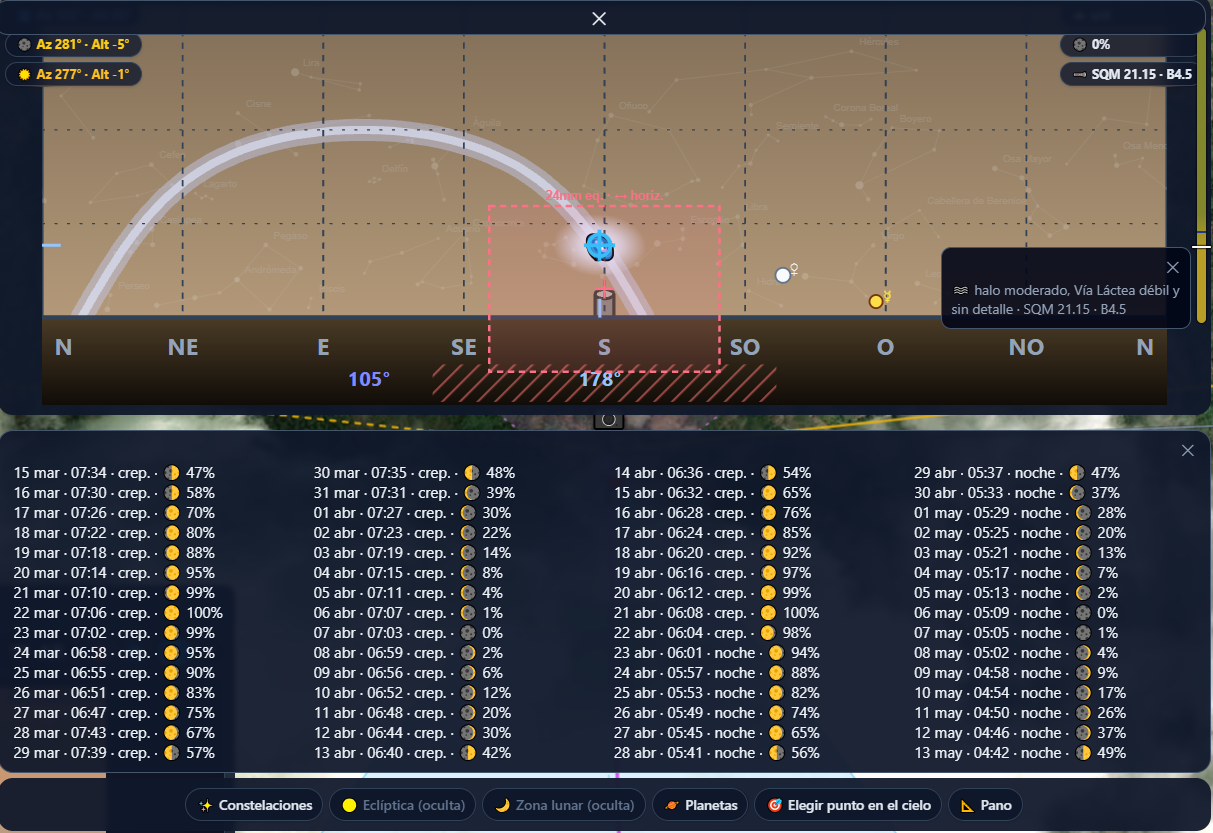Click the yellow Mercury planet marker
The width and height of the screenshot is (1213, 833).
click(876, 301)
